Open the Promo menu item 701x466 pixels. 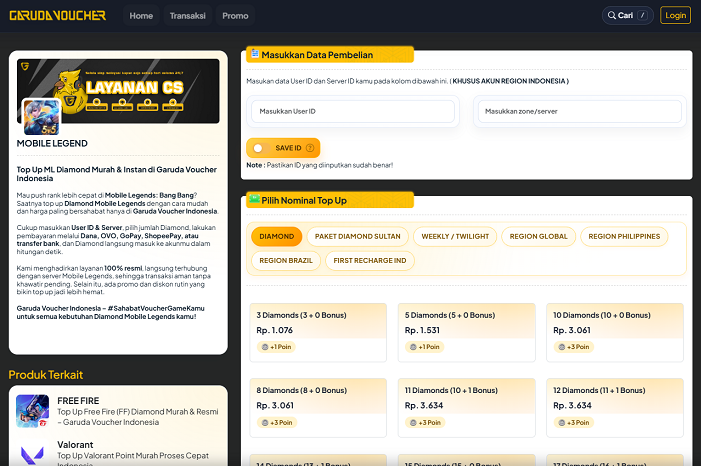pyautogui.click(x=235, y=16)
